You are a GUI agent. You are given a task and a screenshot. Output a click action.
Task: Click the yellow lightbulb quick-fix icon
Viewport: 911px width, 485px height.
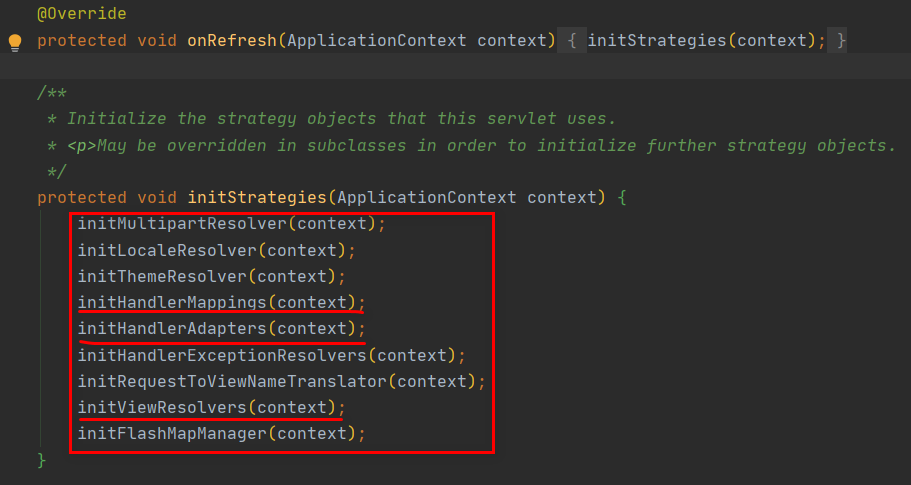pyautogui.click(x=15, y=42)
